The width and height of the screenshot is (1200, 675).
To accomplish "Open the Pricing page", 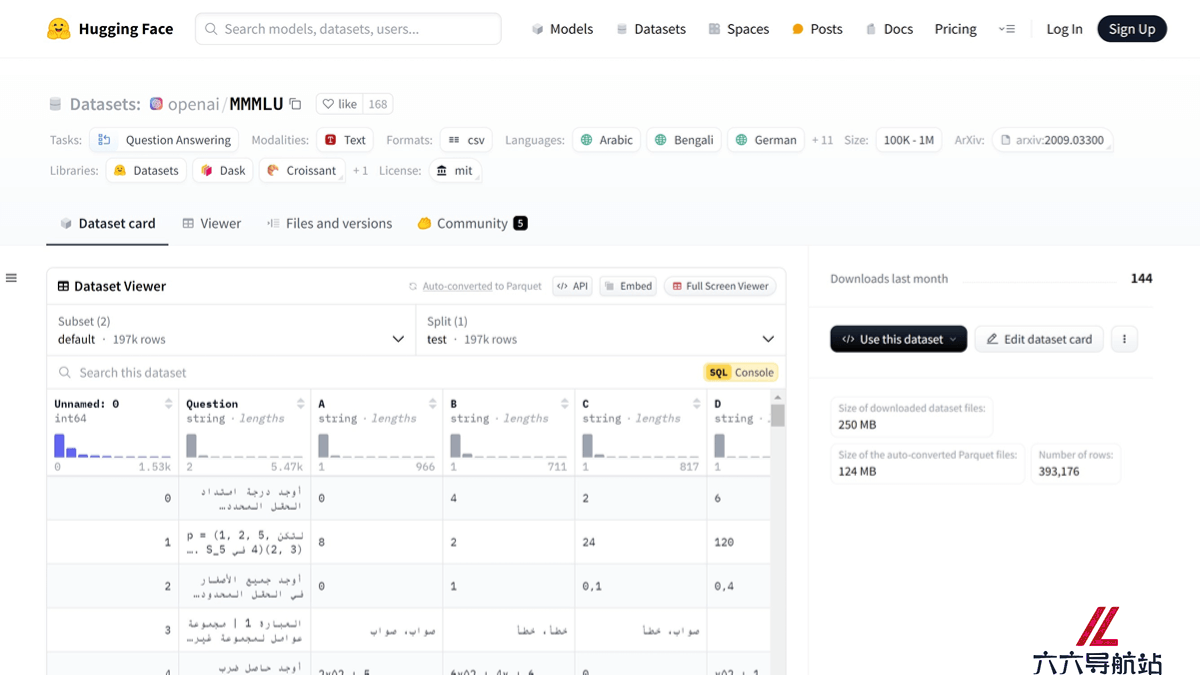I will coord(956,29).
